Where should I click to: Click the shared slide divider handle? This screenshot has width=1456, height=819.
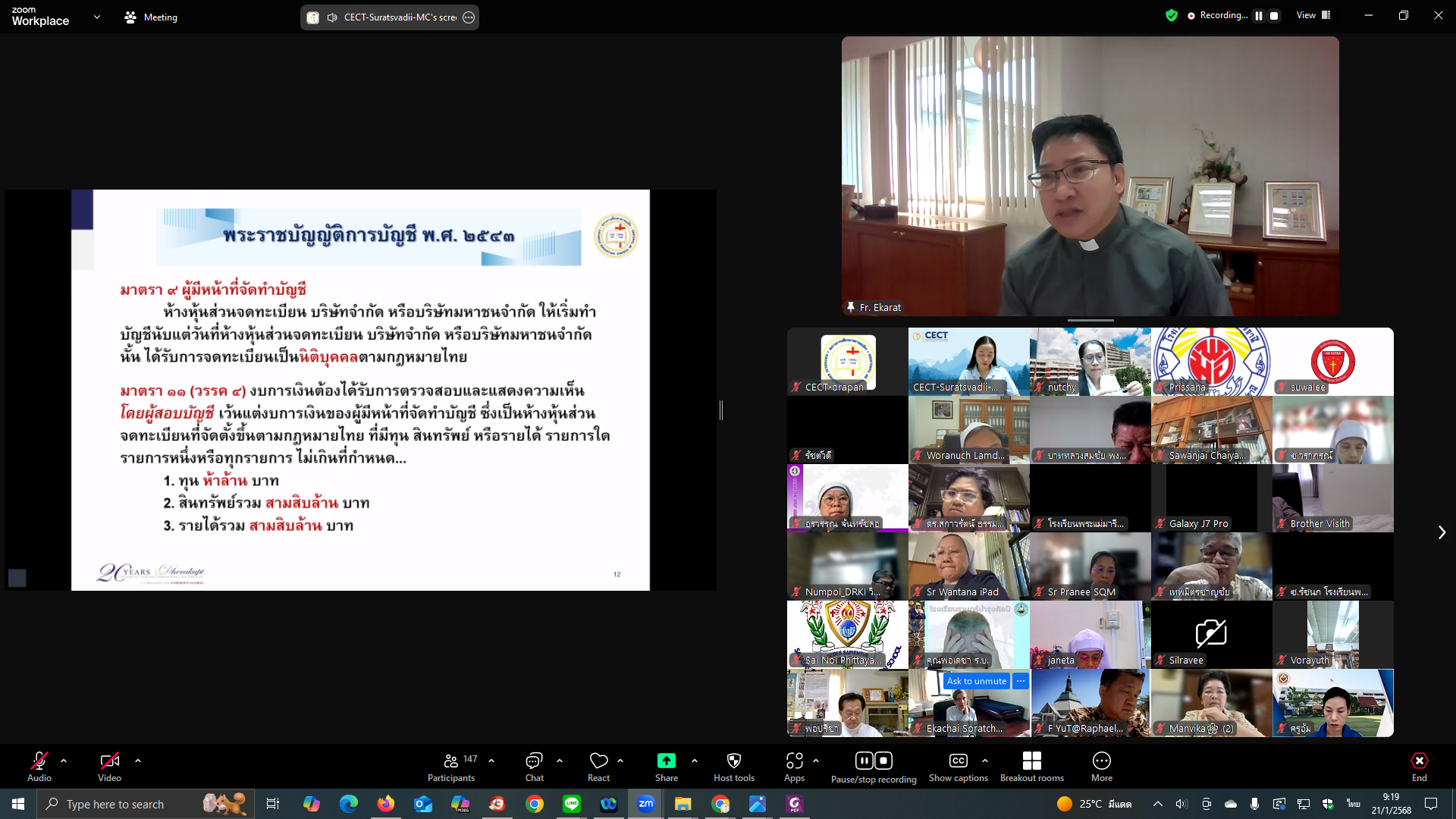[721, 410]
